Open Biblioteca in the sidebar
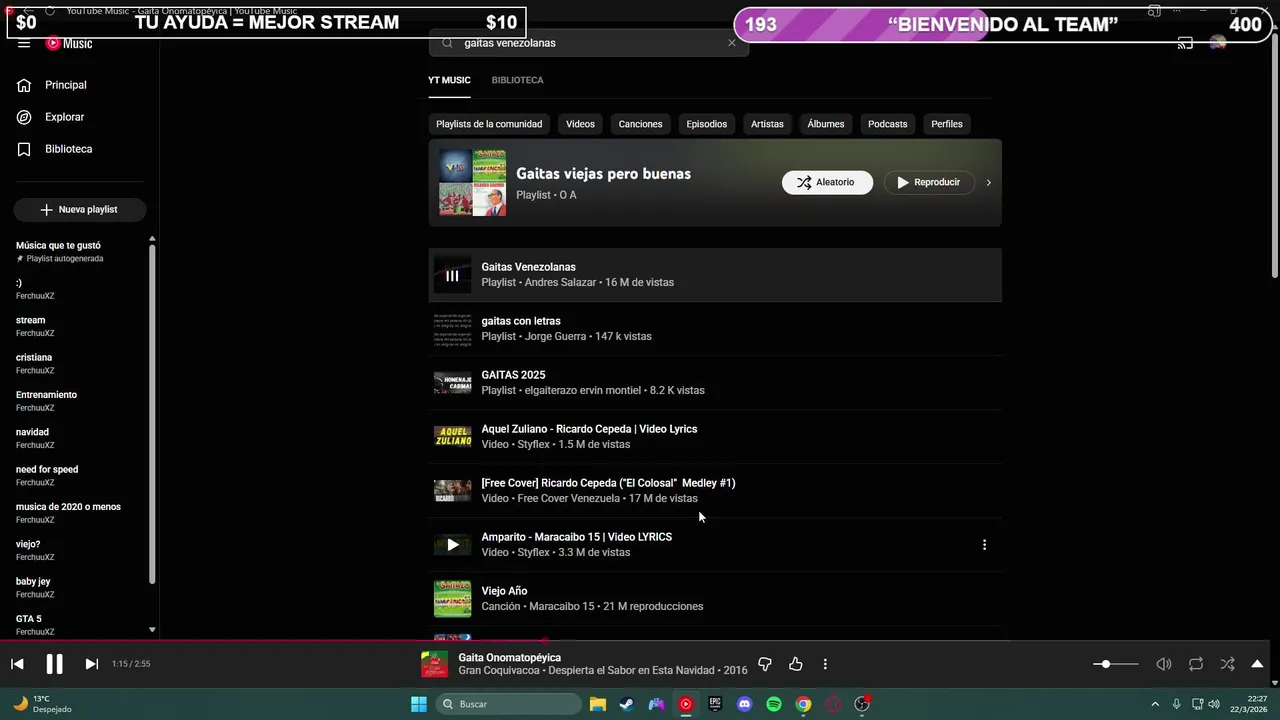This screenshot has width=1280, height=720. (x=55, y=149)
